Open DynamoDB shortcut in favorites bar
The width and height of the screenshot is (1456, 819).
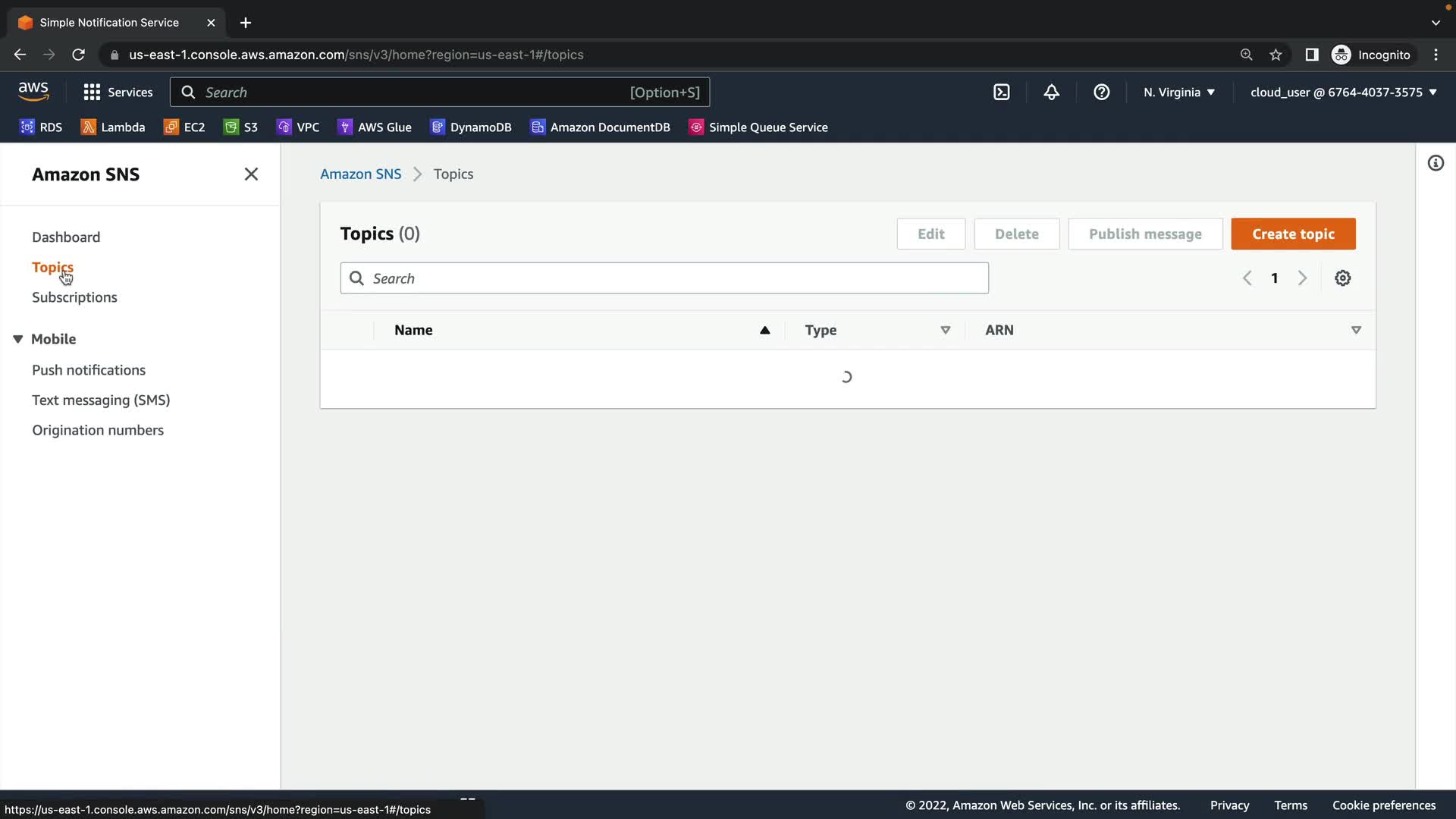471,127
